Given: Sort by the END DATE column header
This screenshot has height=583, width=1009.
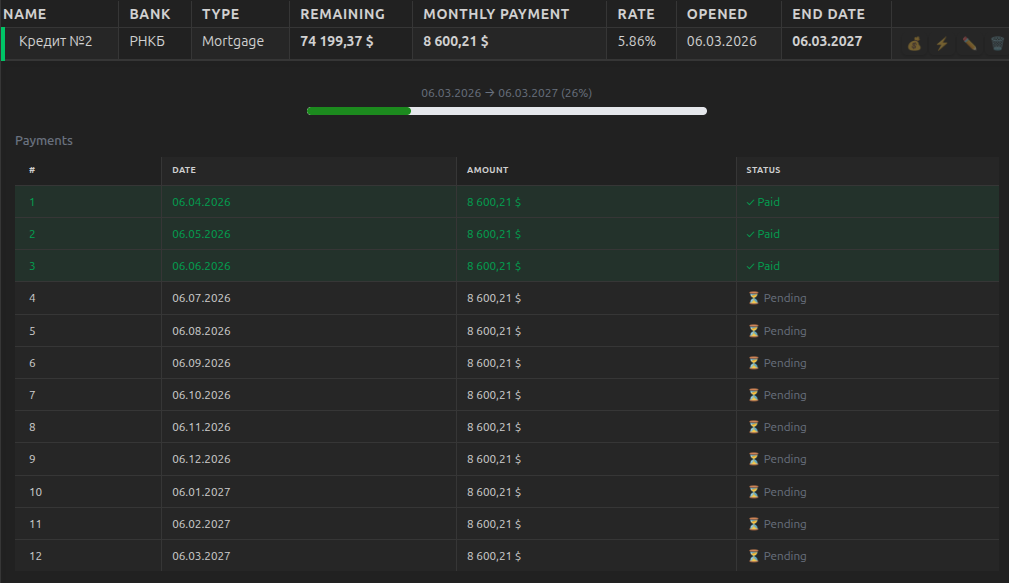Looking at the screenshot, I should pyautogui.click(x=828, y=14).
